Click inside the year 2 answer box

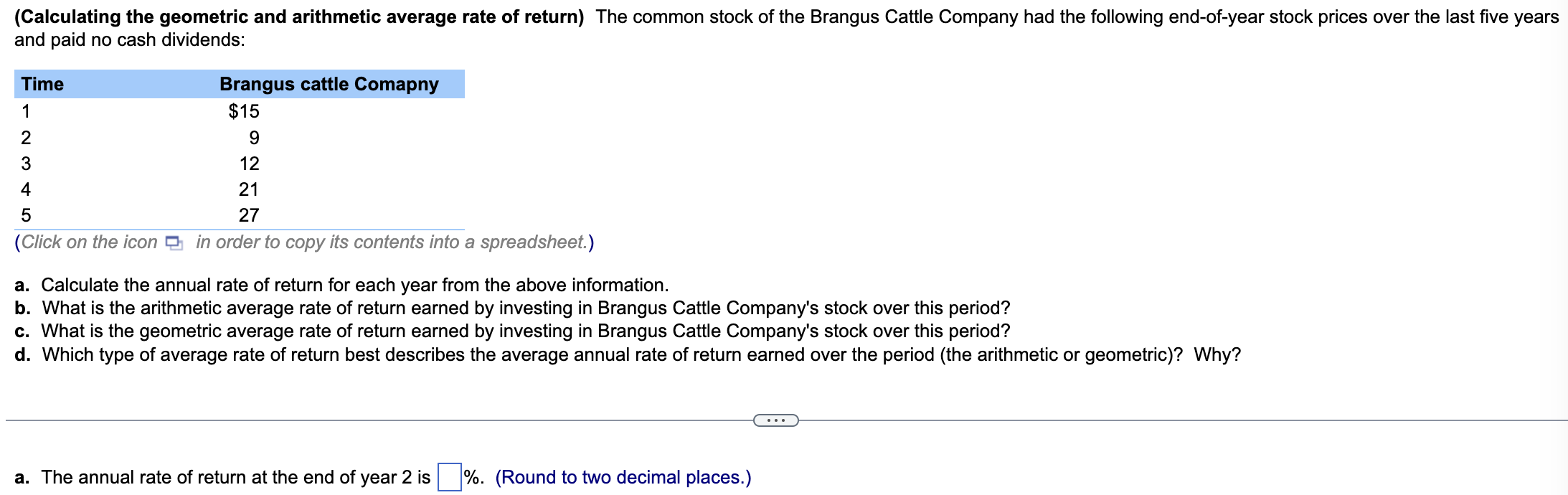(x=448, y=476)
